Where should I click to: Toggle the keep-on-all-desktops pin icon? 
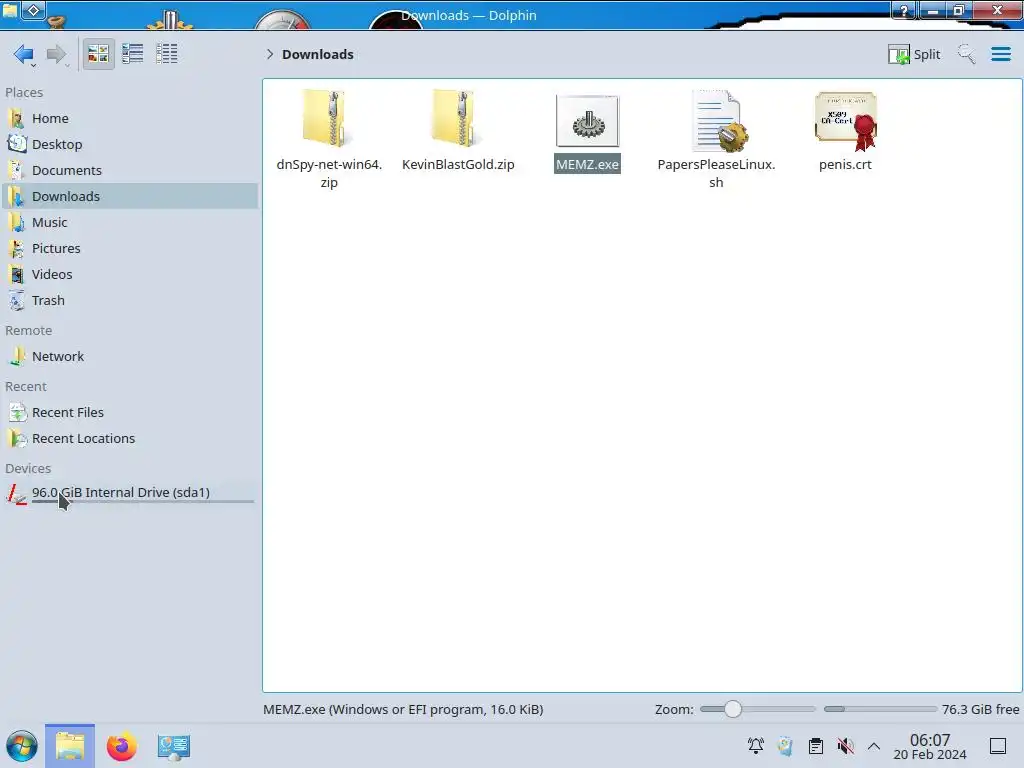point(34,10)
